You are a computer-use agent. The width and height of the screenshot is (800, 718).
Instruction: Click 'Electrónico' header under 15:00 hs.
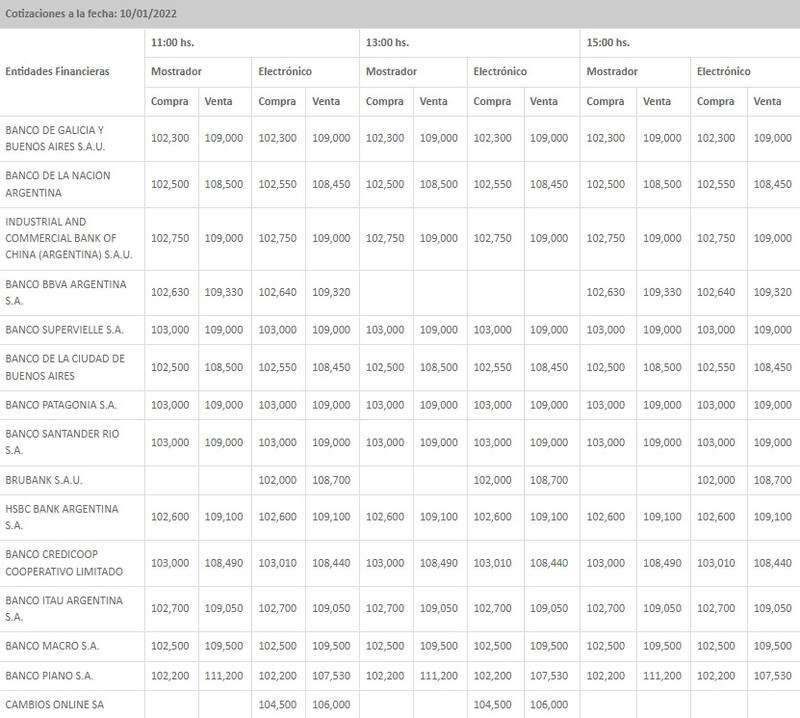point(723,72)
